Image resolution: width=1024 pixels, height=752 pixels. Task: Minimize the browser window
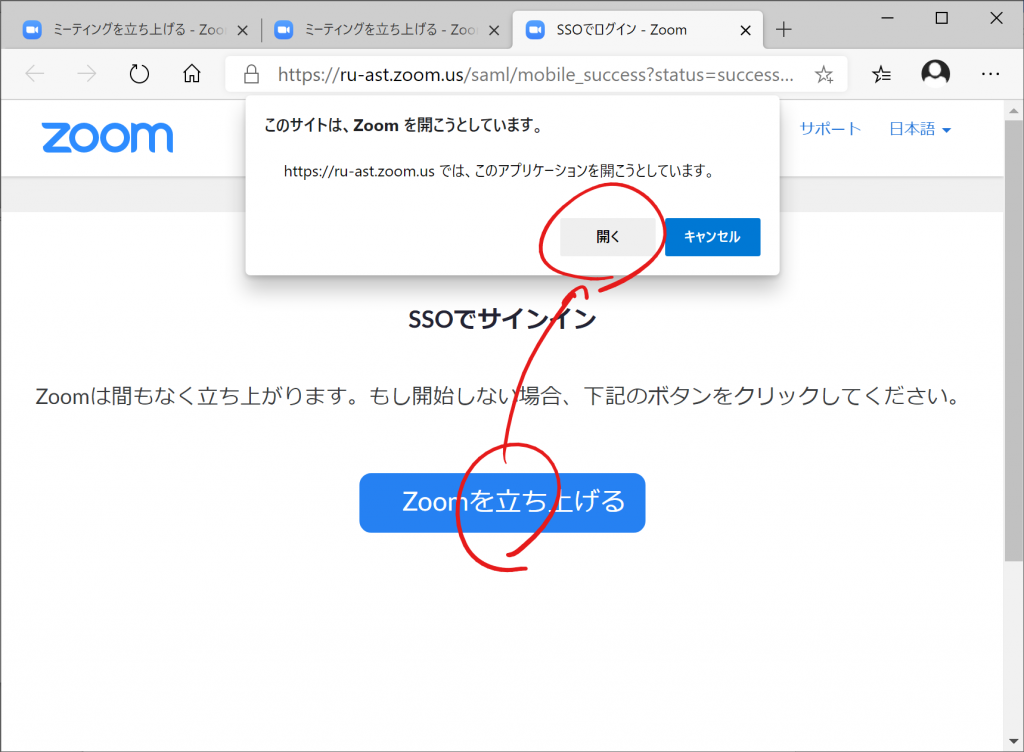click(887, 18)
